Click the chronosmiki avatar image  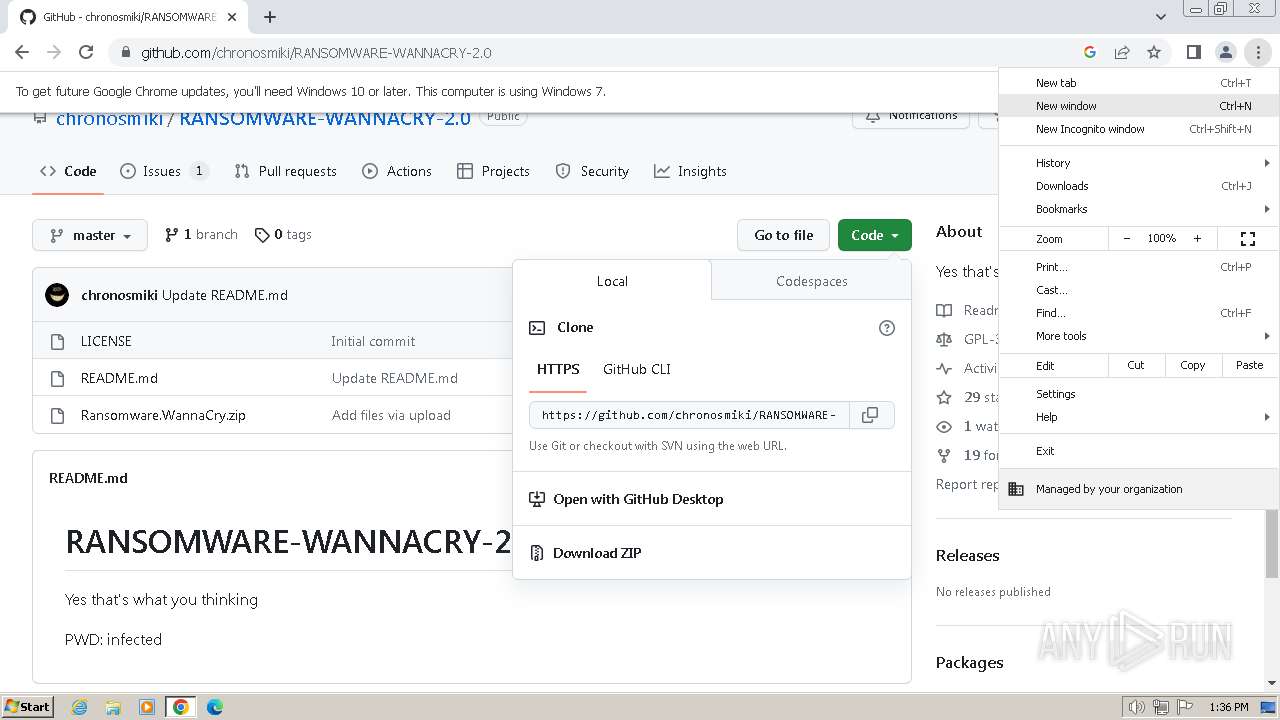point(57,295)
